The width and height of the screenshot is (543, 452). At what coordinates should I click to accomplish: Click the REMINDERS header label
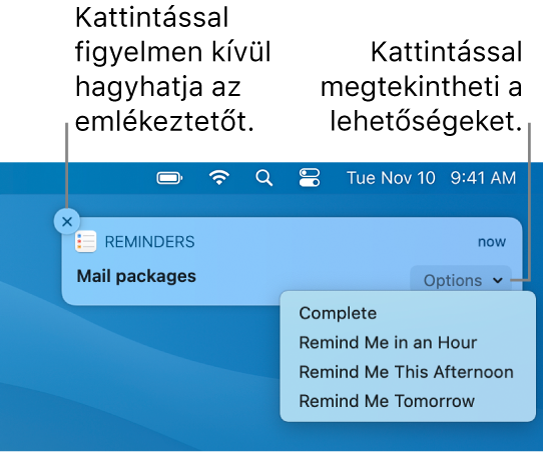(150, 242)
